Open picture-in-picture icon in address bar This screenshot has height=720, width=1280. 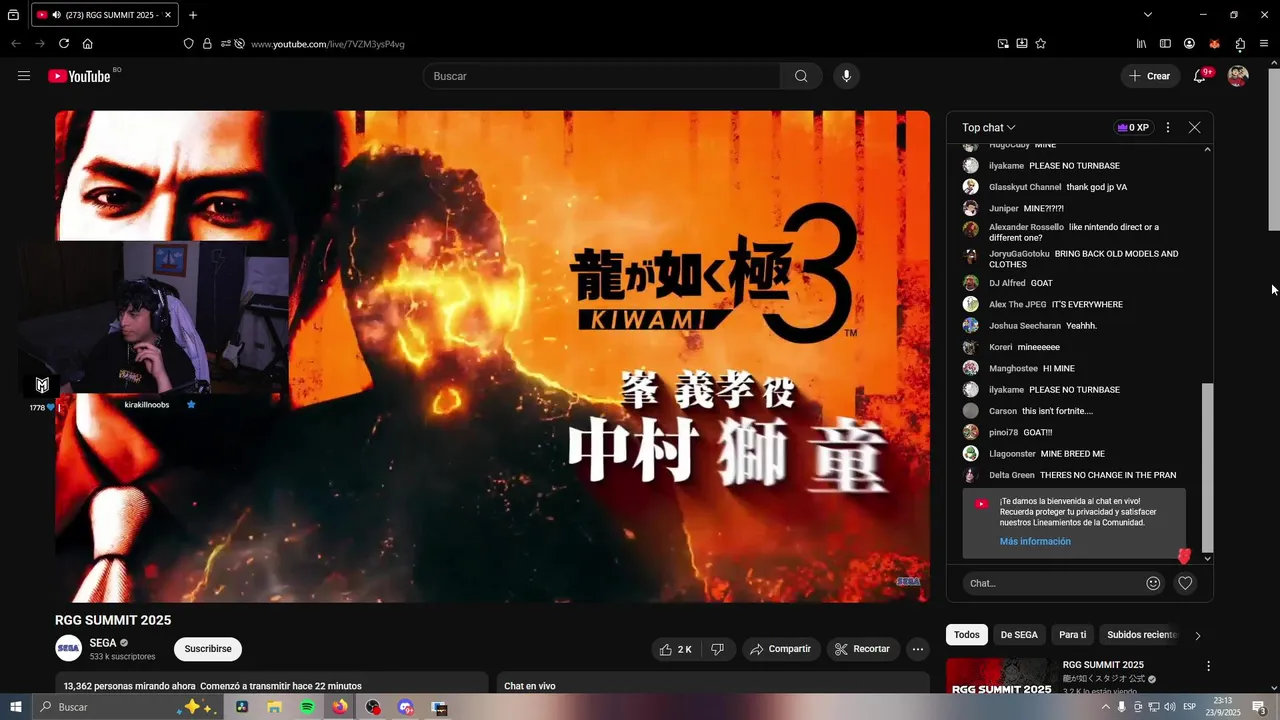click(x=1003, y=44)
